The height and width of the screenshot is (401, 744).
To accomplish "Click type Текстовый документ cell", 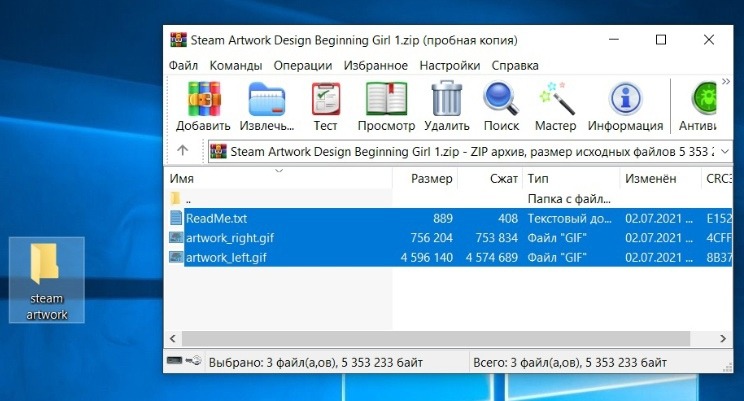I will [x=569, y=218].
